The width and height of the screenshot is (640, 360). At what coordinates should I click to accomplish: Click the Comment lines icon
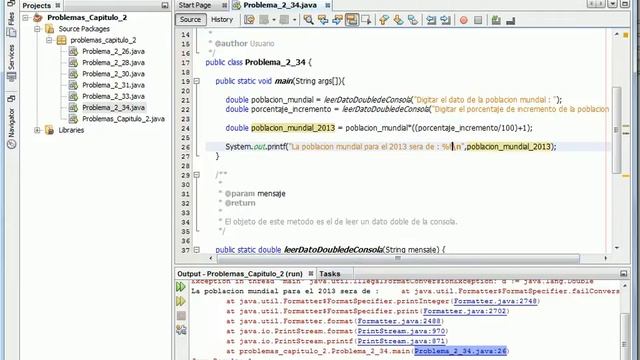pyautogui.click(x=496, y=20)
